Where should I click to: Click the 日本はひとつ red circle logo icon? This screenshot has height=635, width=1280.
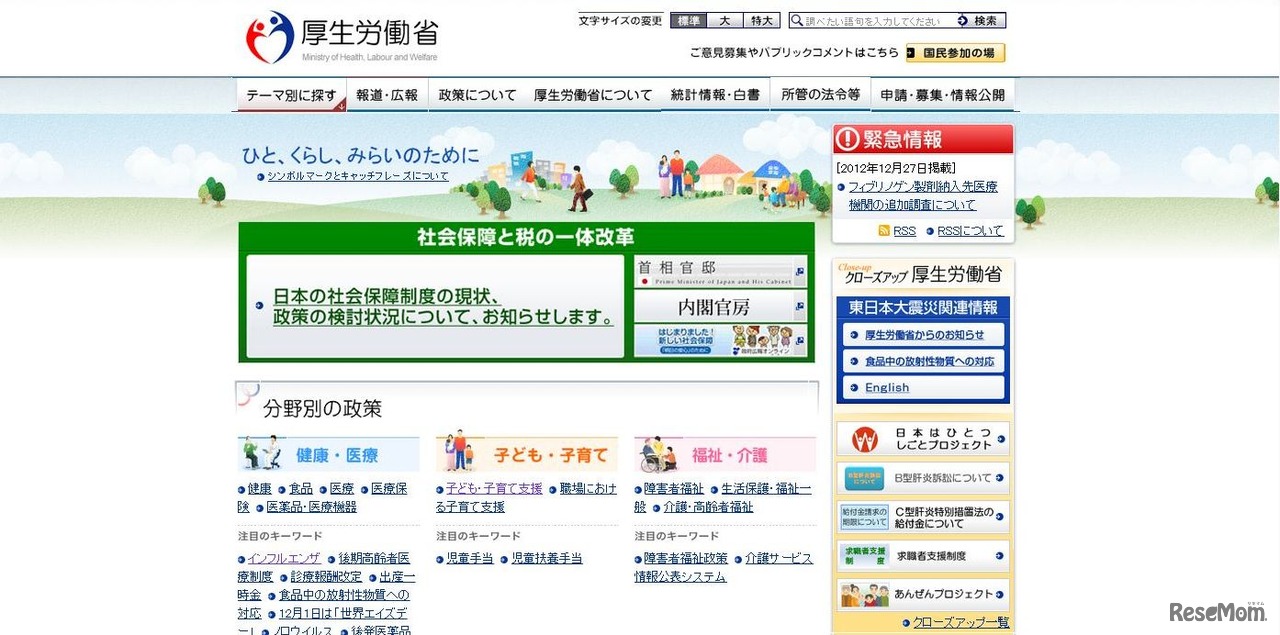864,439
